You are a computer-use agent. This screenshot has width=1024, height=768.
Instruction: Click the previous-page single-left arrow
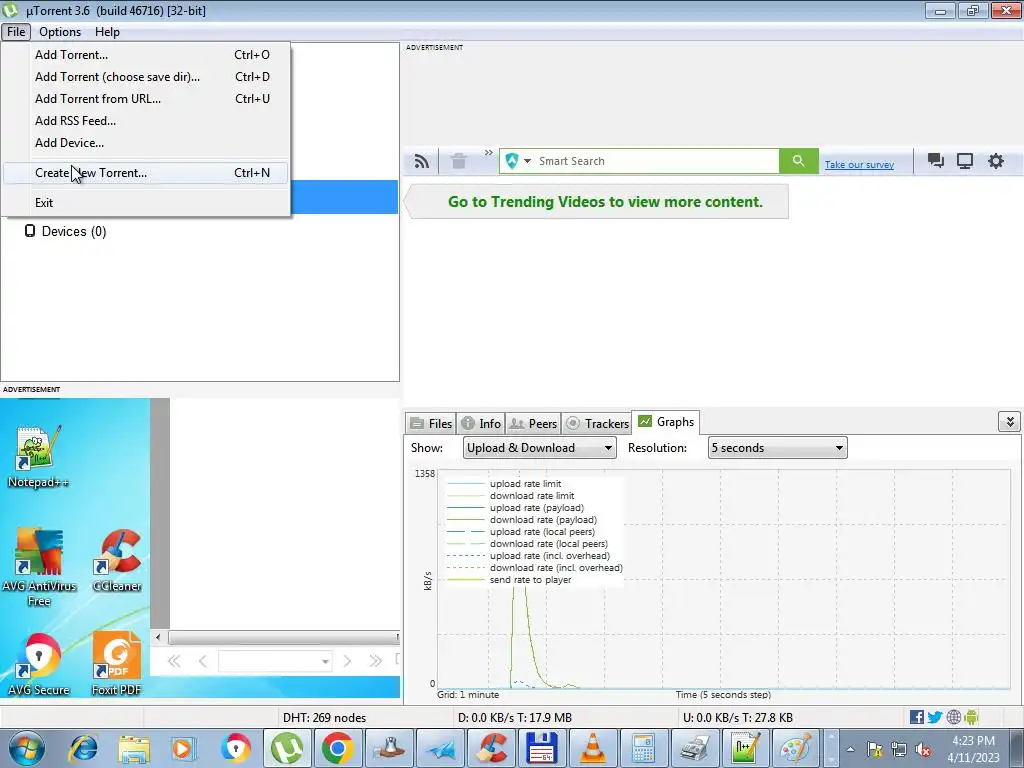202,662
